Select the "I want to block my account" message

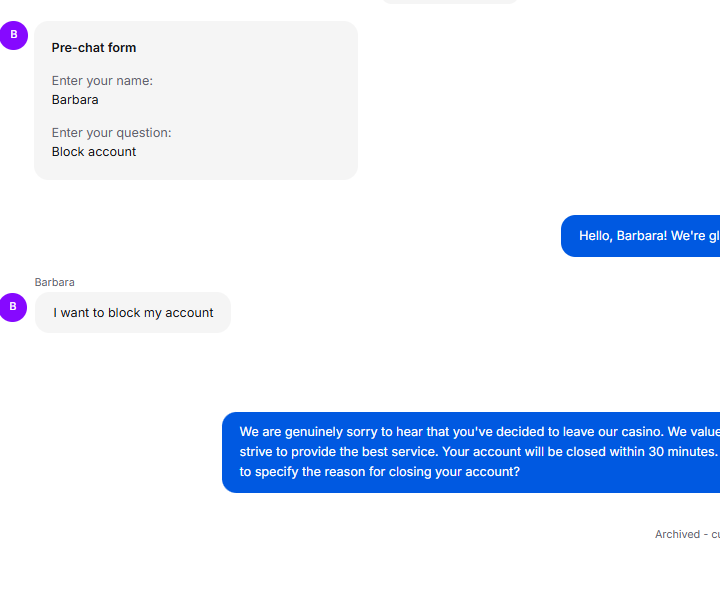pyautogui.click(x=133, y=313)
